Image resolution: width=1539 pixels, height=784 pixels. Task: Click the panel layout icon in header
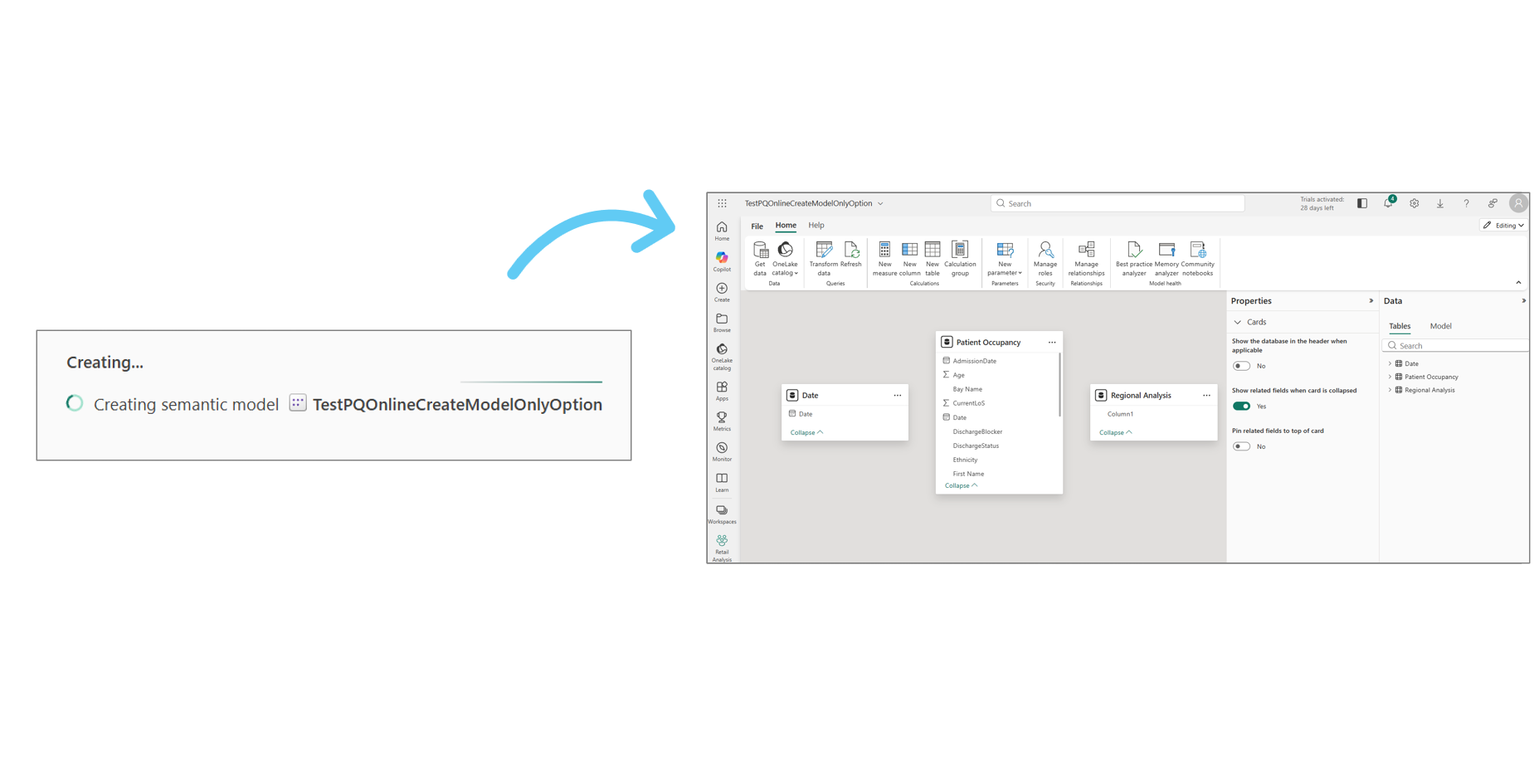(1362, 203)
